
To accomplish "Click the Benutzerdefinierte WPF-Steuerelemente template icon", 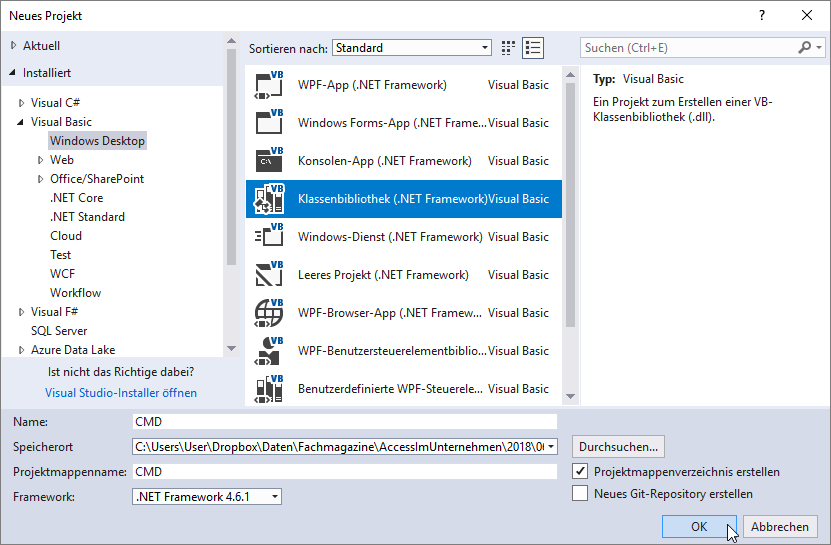I will tap(269, 389).
